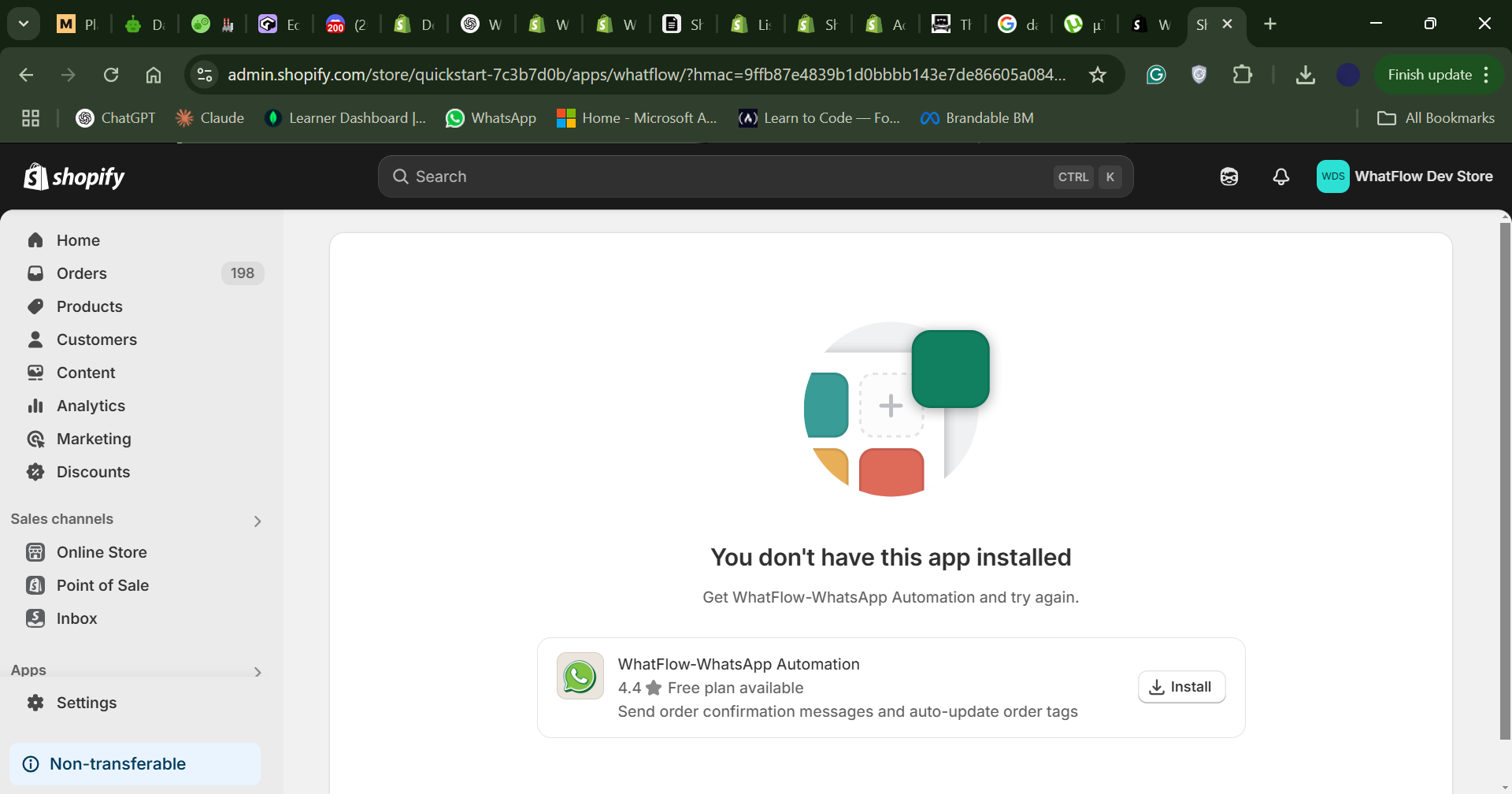Open the WhatFlow Dev Store account menu
The width and height of the screenshot is (1512, 794).
[1405, 176]
